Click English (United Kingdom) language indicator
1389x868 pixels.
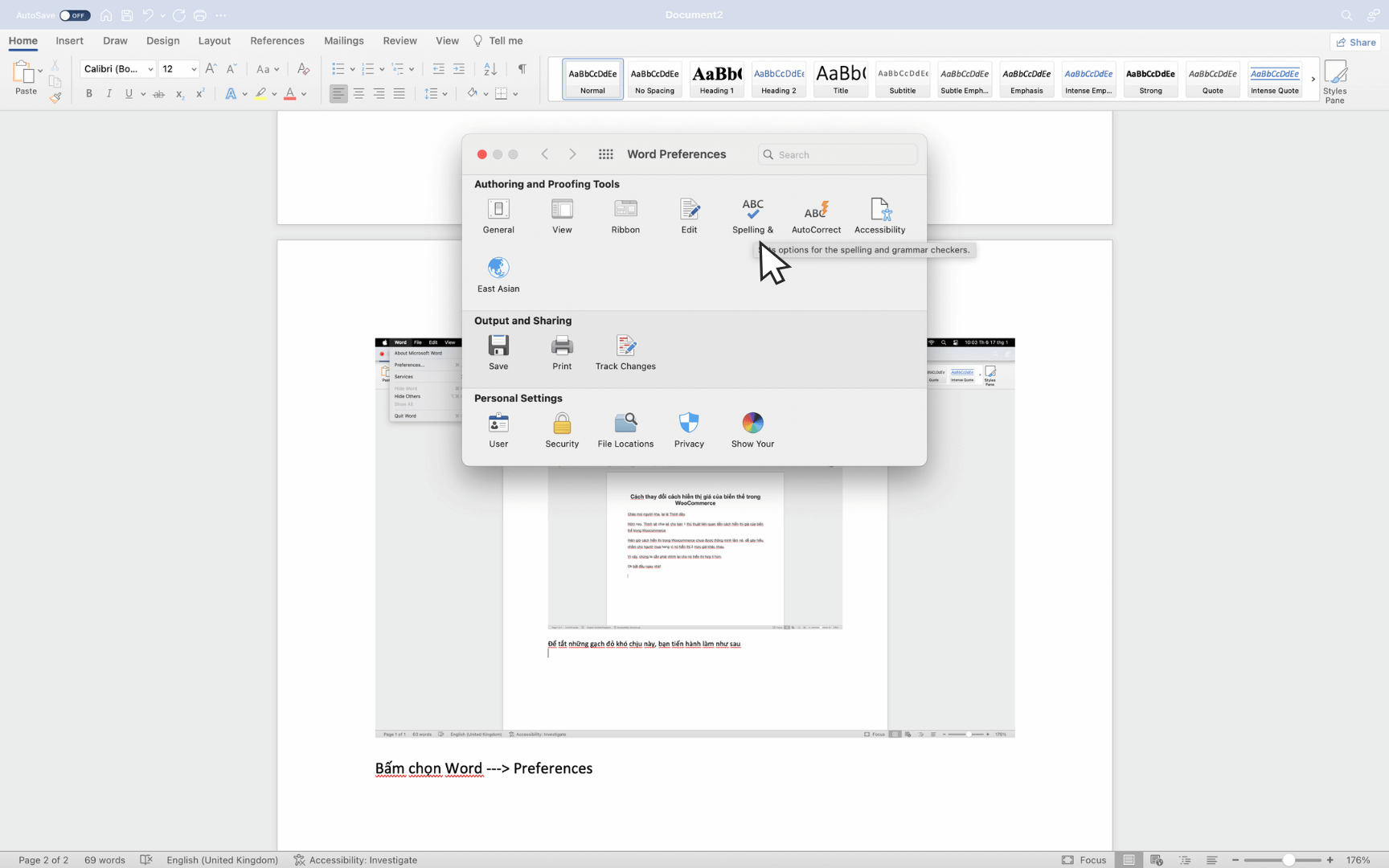[223, 860]
